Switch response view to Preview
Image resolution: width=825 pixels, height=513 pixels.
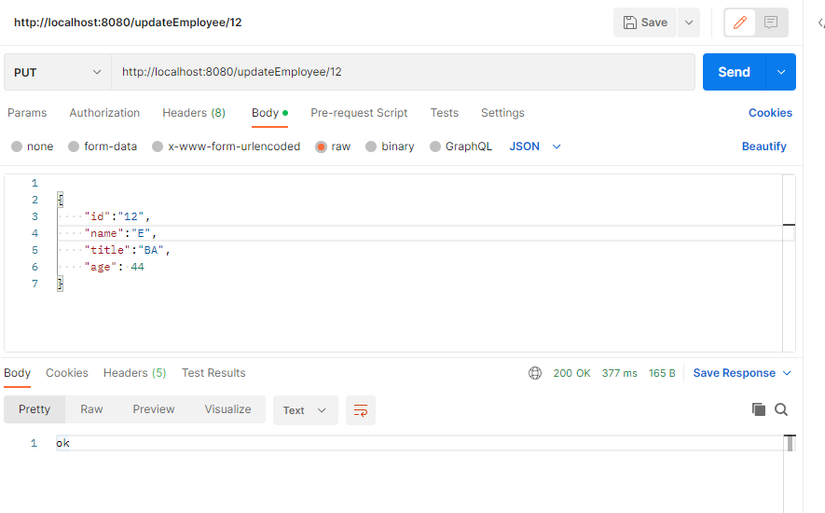pos(153,409)
